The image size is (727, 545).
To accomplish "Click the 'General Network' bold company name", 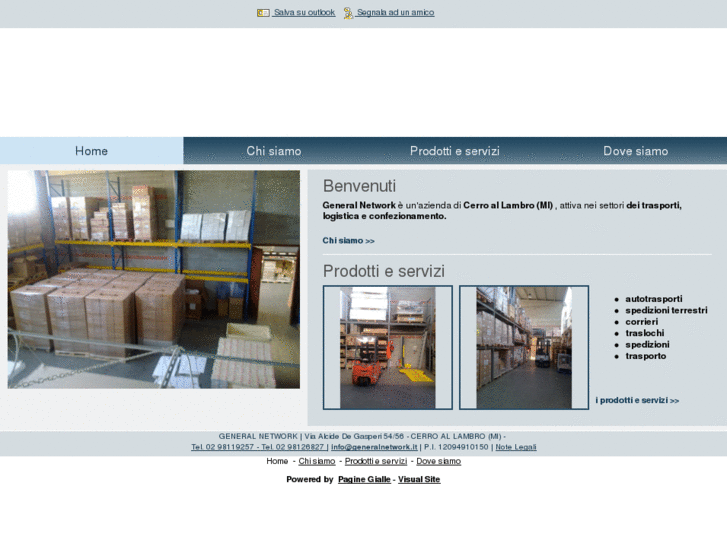I will tap(359, 205).
